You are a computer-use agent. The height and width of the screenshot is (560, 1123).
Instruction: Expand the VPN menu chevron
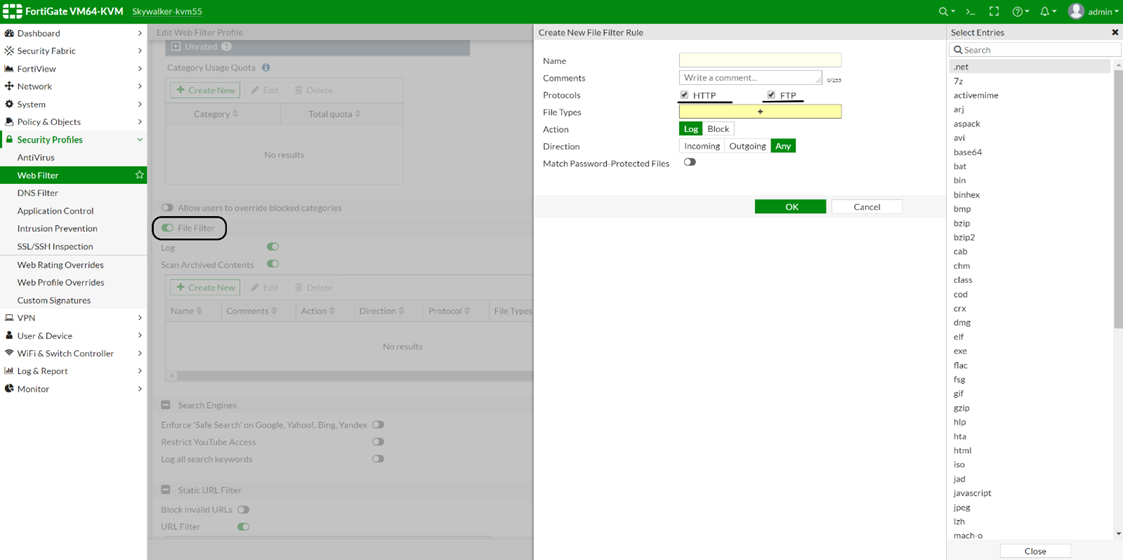point(140,317)
